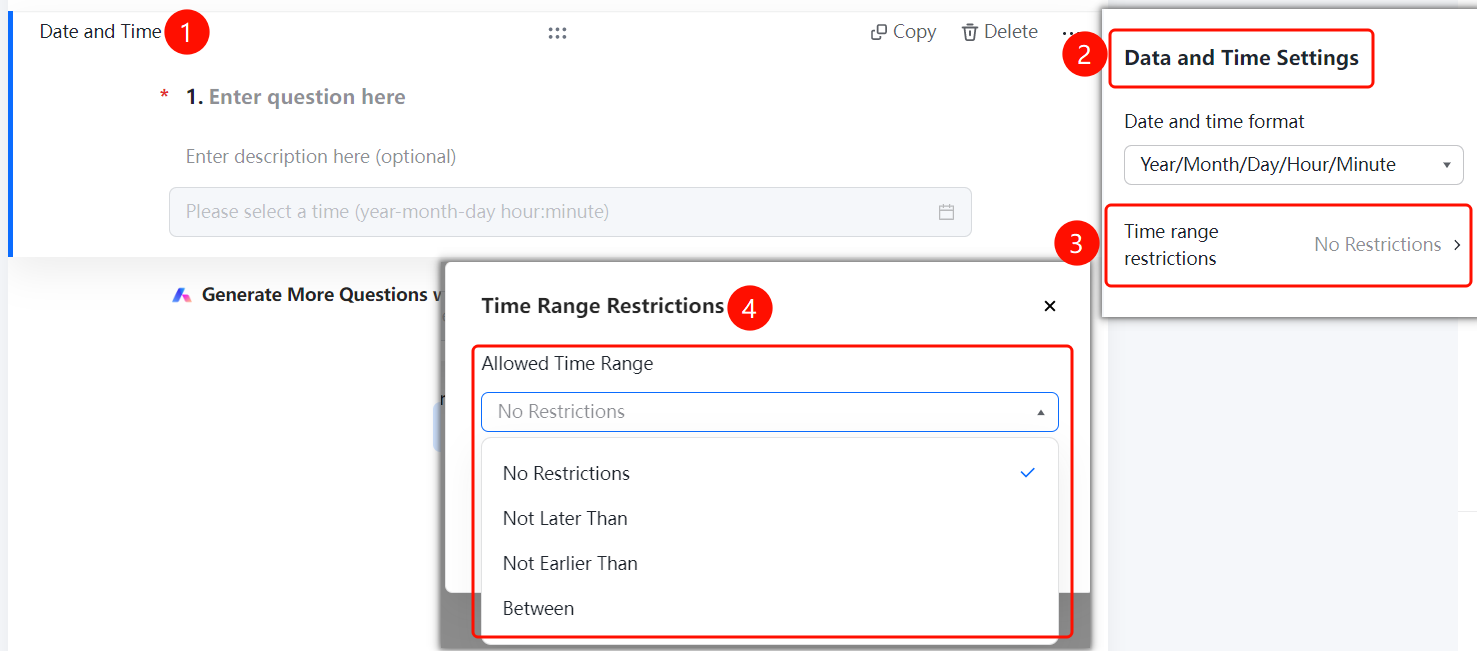
Task: Click the Delete trash icon
Action: pos(969,32)
